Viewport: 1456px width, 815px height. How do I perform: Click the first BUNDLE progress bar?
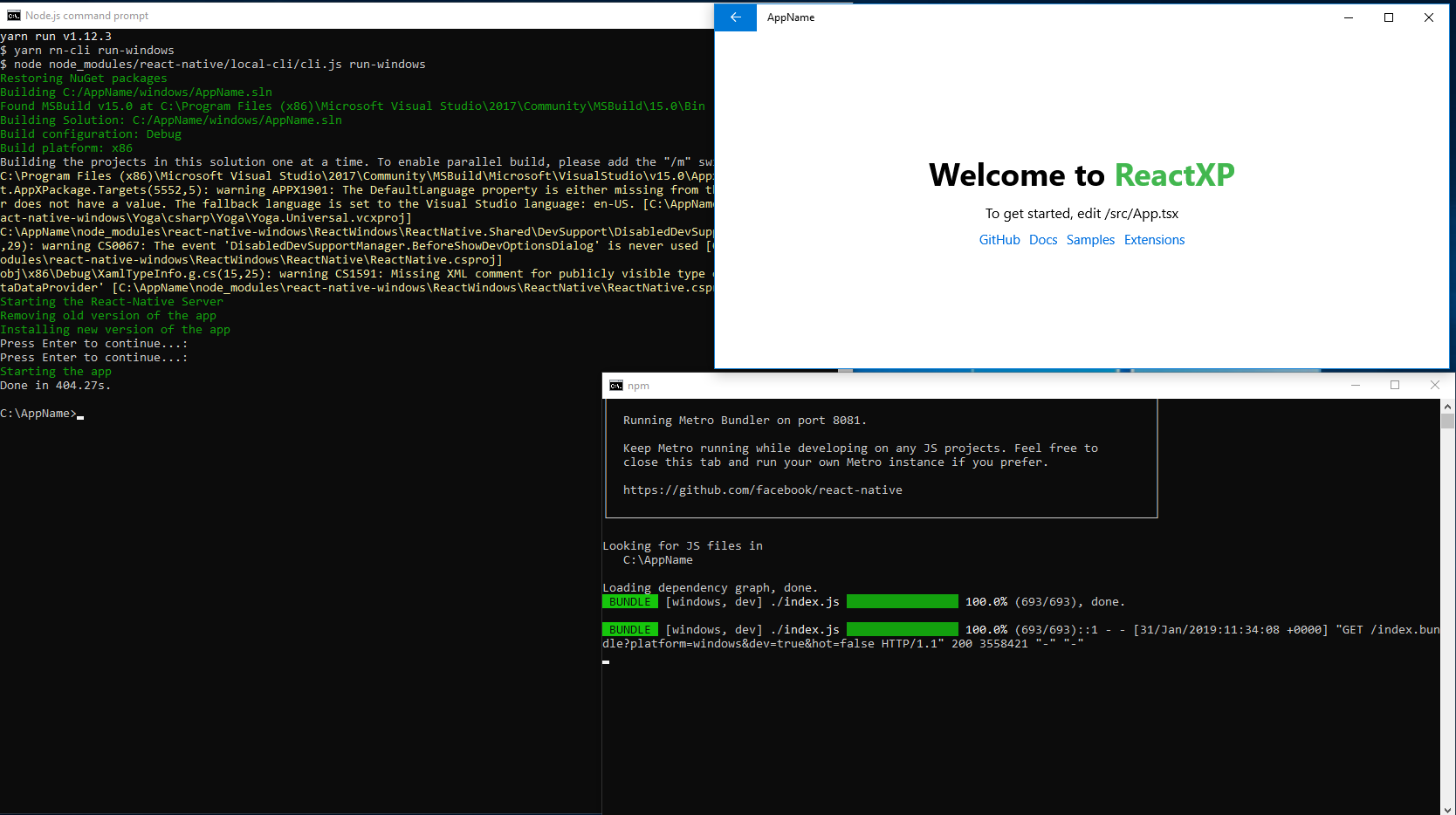pos(902,601)
